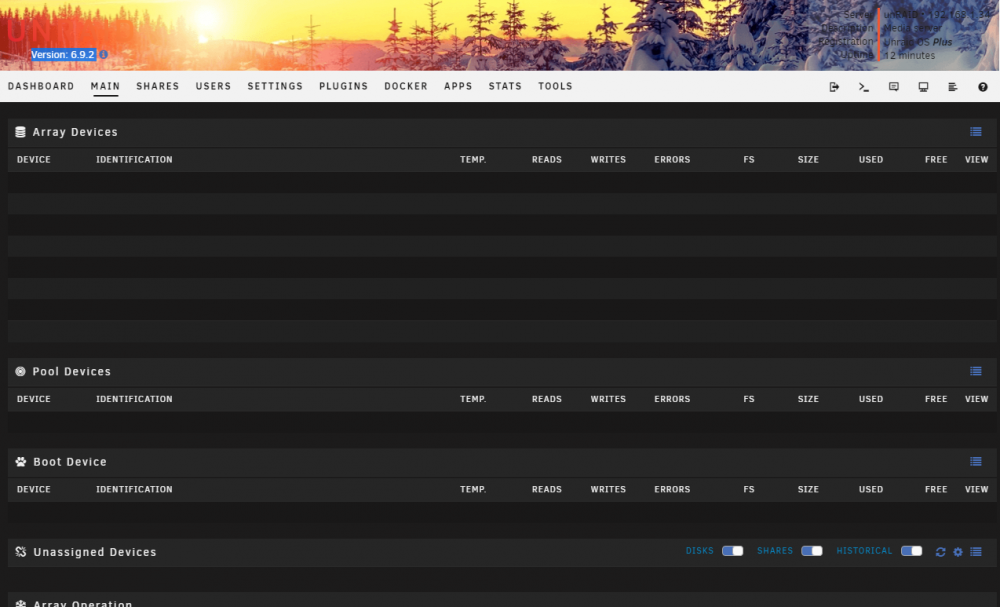
Task: Click the Array Devices database icon
Action: point(20,132)
